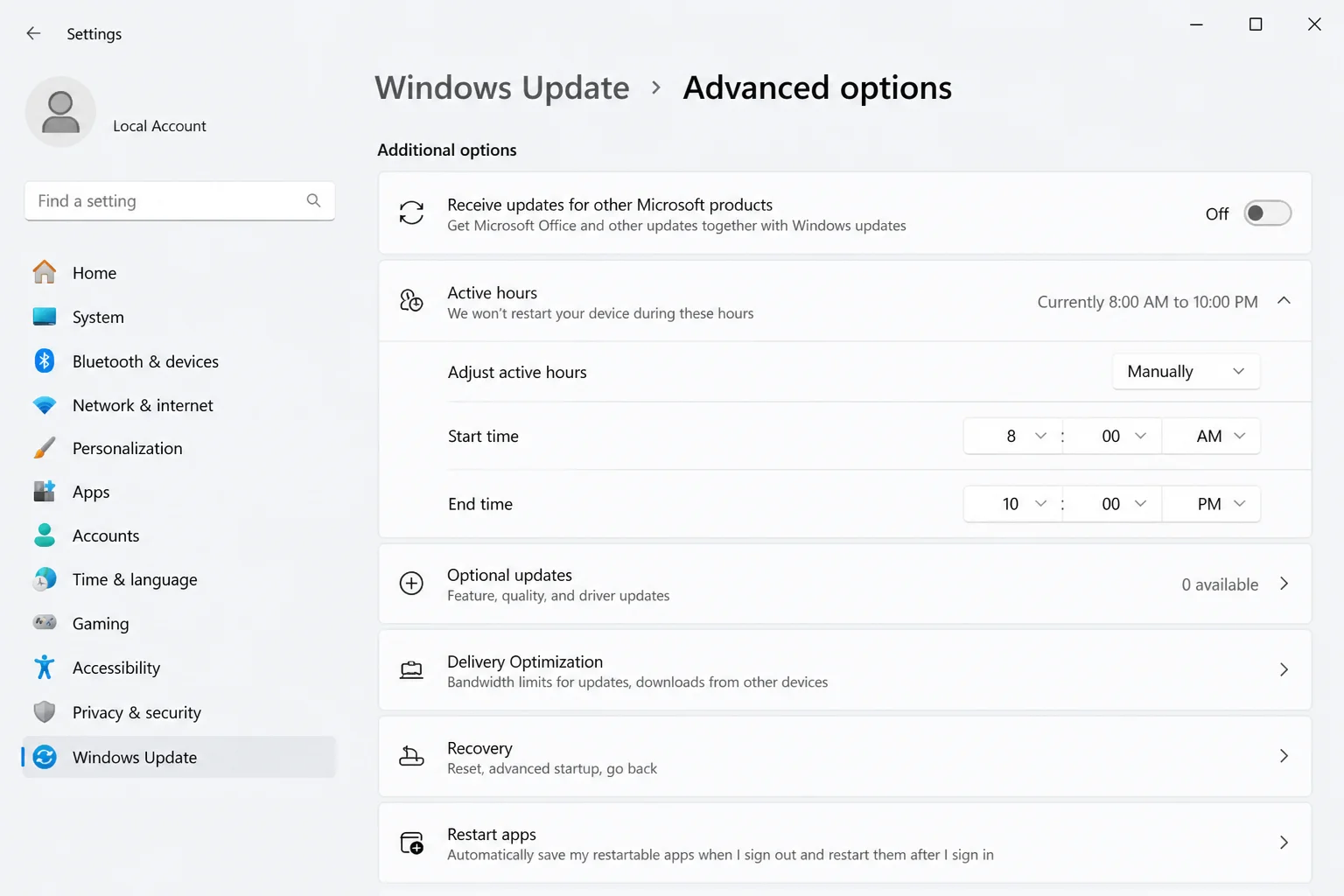Click the Personalization paintbrush icon
The image size is (1344, 896).
(45, 448)
